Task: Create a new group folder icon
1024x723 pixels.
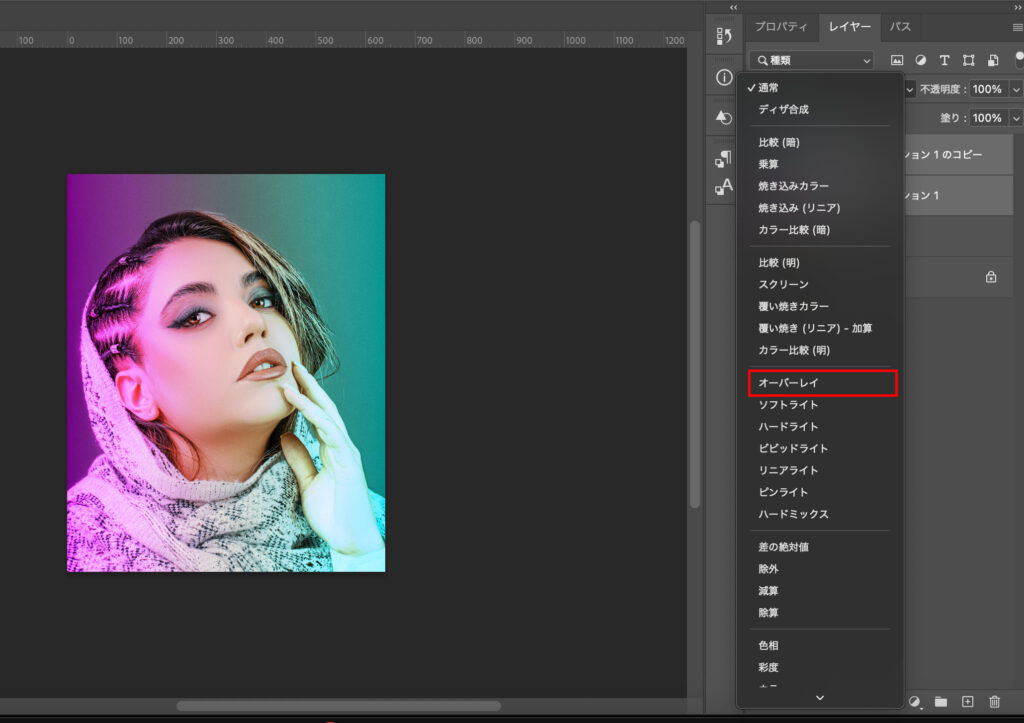Action: [x=941, y=702]
